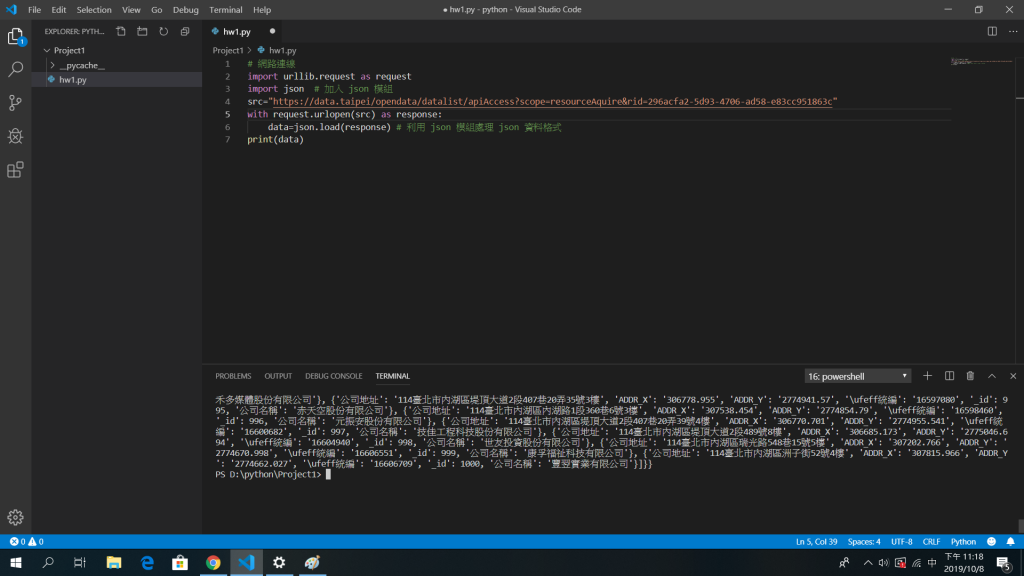Image resolution: width=1024 pixels, height=576 pixels.
Task: Open Google Chrome from the taskbar
Action: pyautogui.click(x=213, y=562)
